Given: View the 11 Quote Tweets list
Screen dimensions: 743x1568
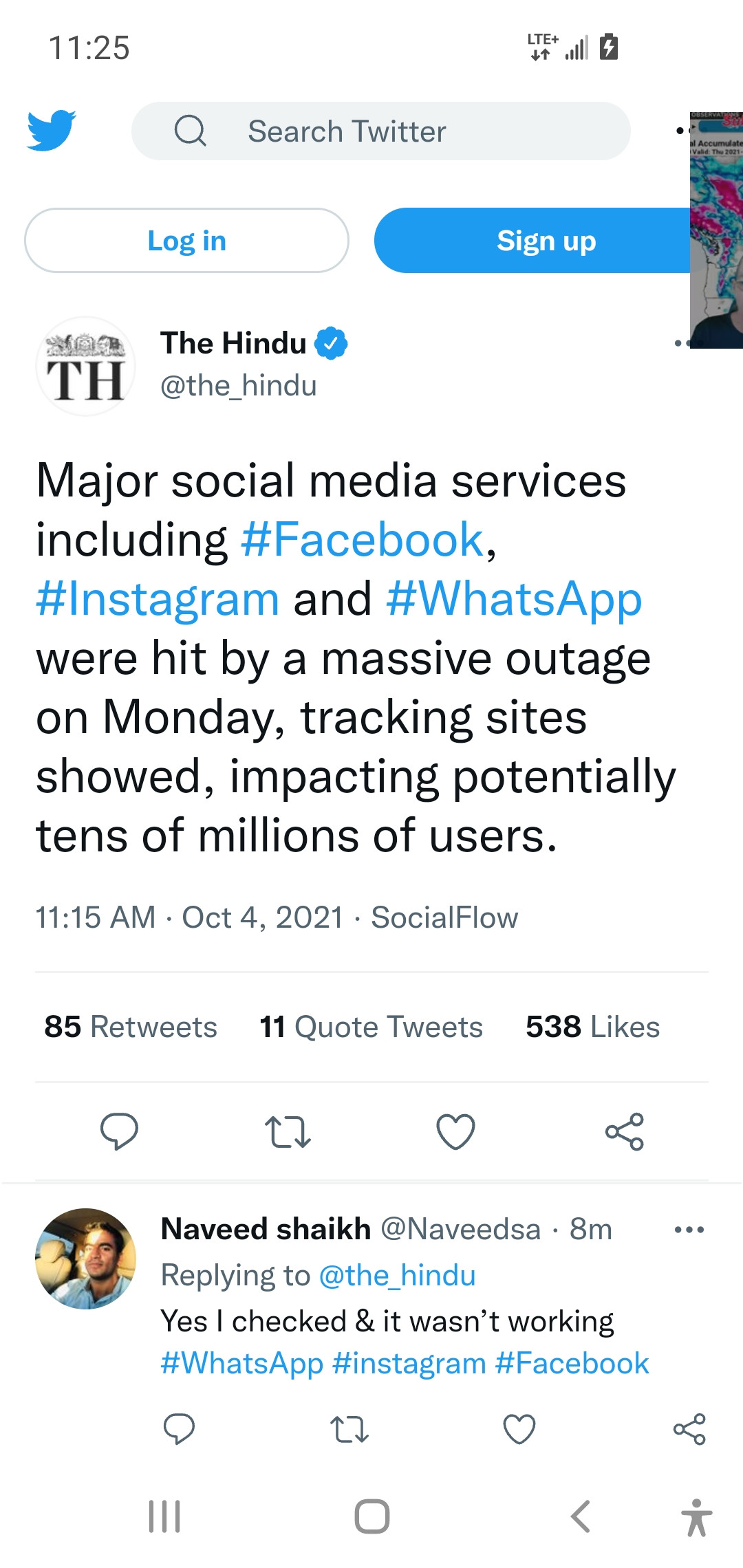Looking at the screenshot, I should coord(371,1027).
